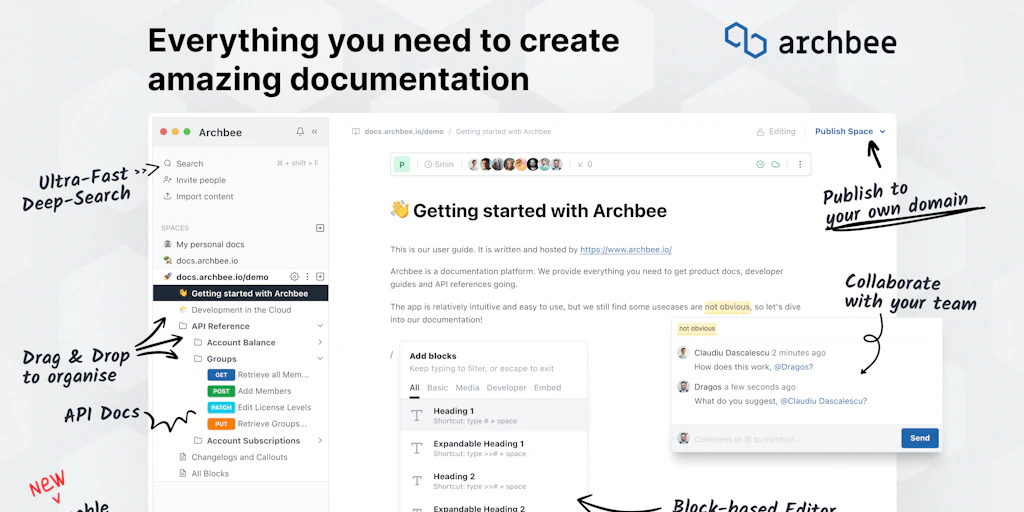The height and width of the screenshot is (512, 1024).
Task: Collapse the API Reference folder chevron
Action: (320, 326)
